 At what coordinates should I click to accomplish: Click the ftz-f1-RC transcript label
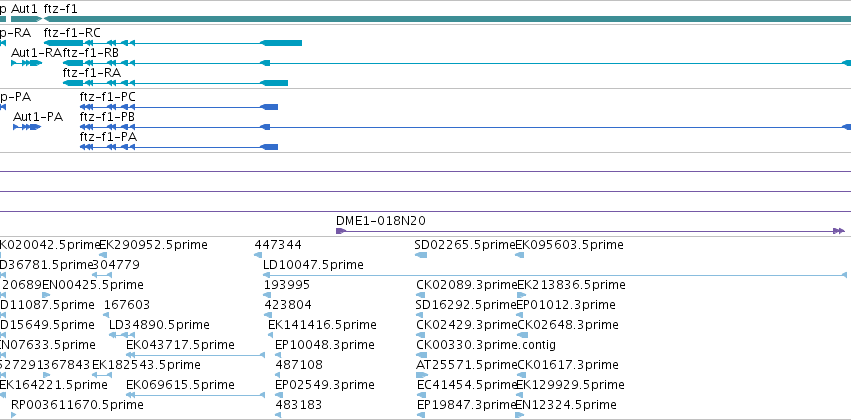72,33
